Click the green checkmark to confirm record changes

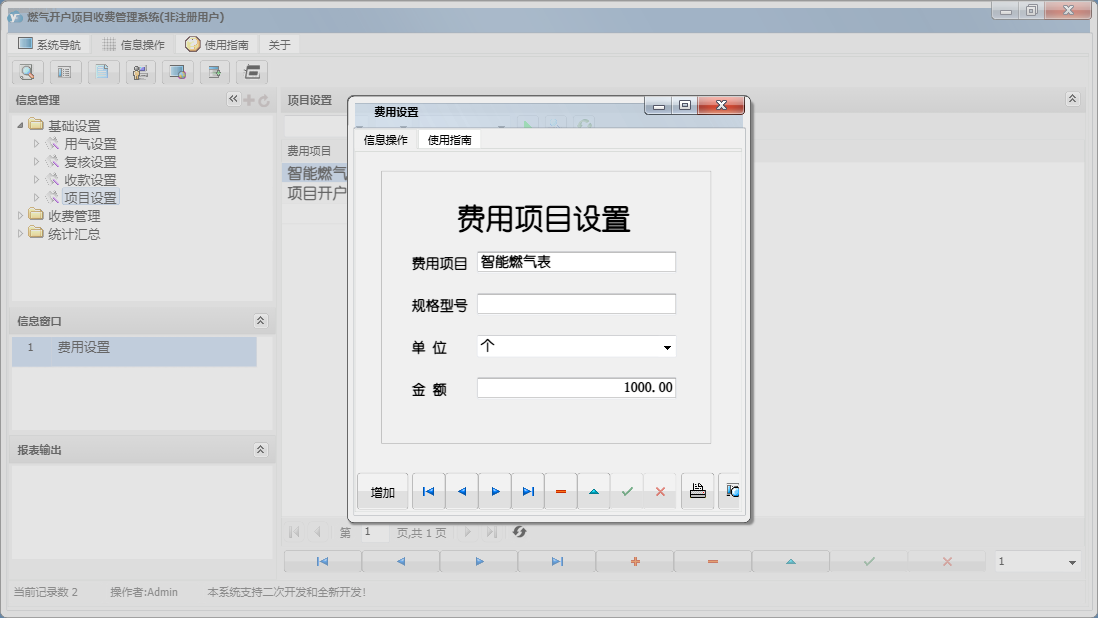pos(628,491)
